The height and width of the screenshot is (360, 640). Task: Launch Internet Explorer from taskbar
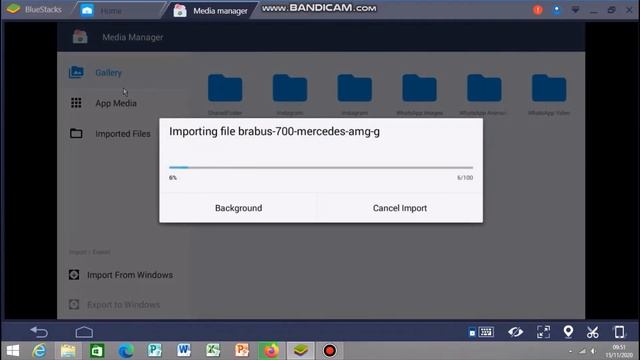[39, 351]
